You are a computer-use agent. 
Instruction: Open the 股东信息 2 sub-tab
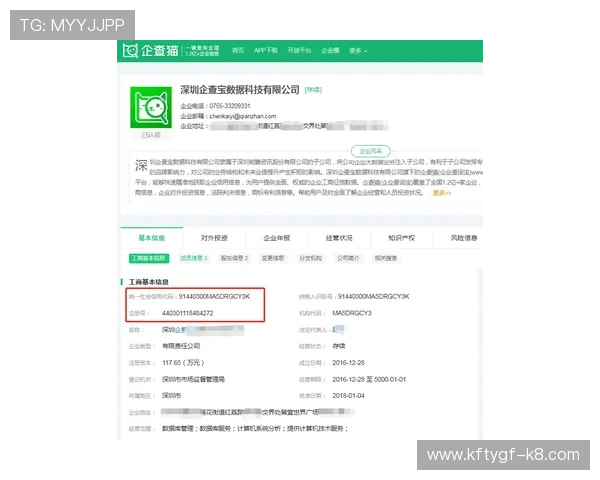(234, 258)
